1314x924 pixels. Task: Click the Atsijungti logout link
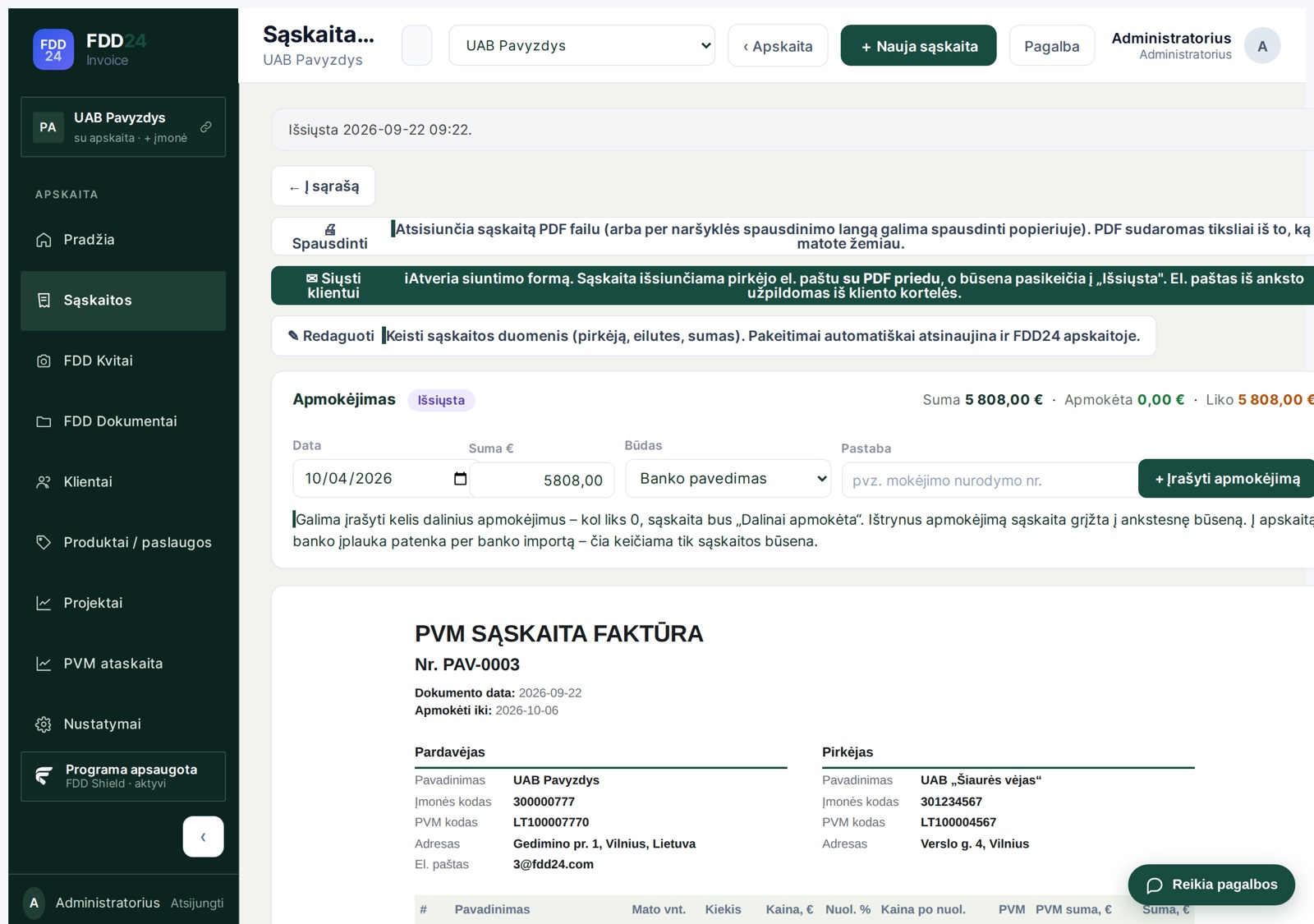click(197, 903)
